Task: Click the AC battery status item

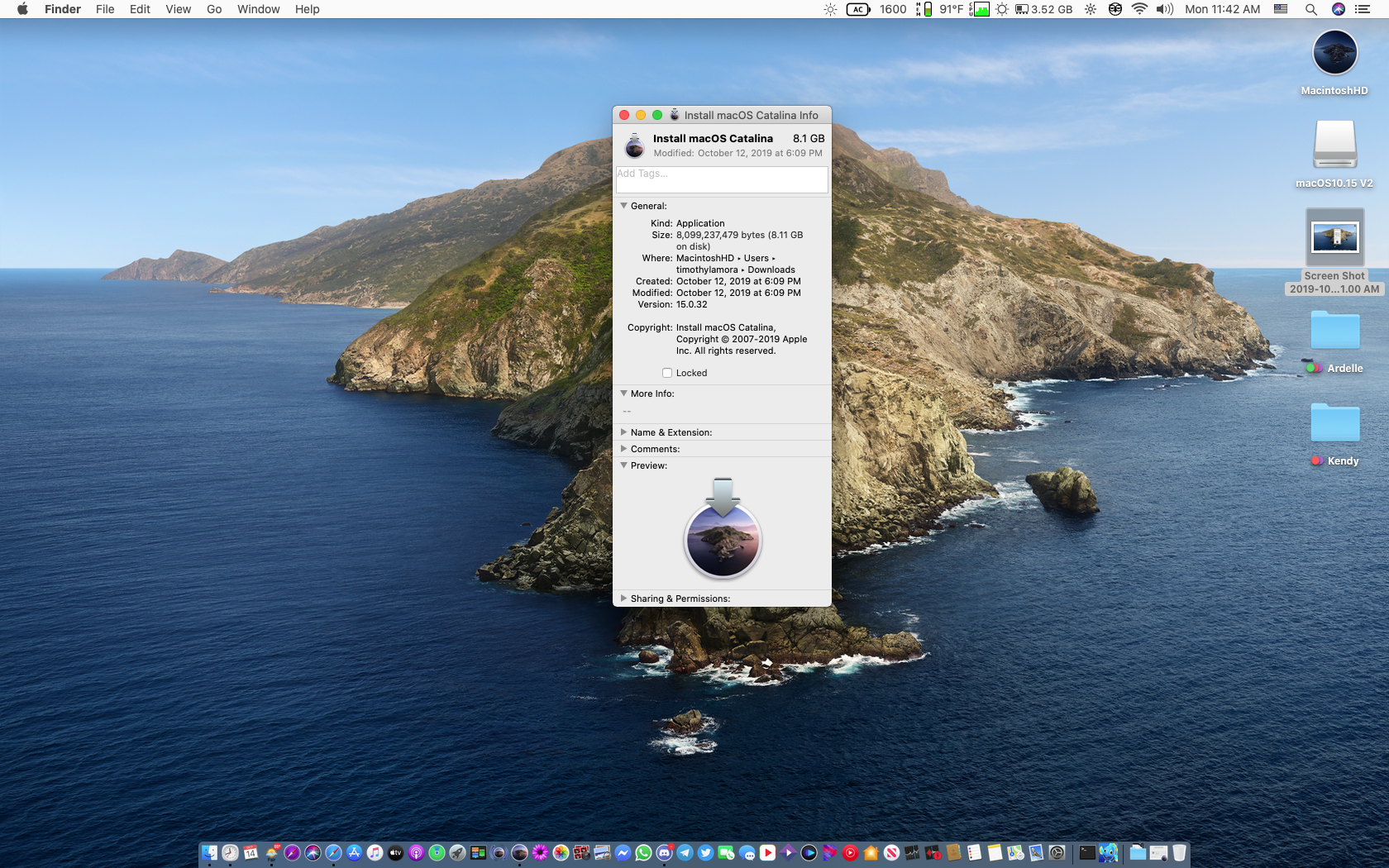Action: [857, 9]
